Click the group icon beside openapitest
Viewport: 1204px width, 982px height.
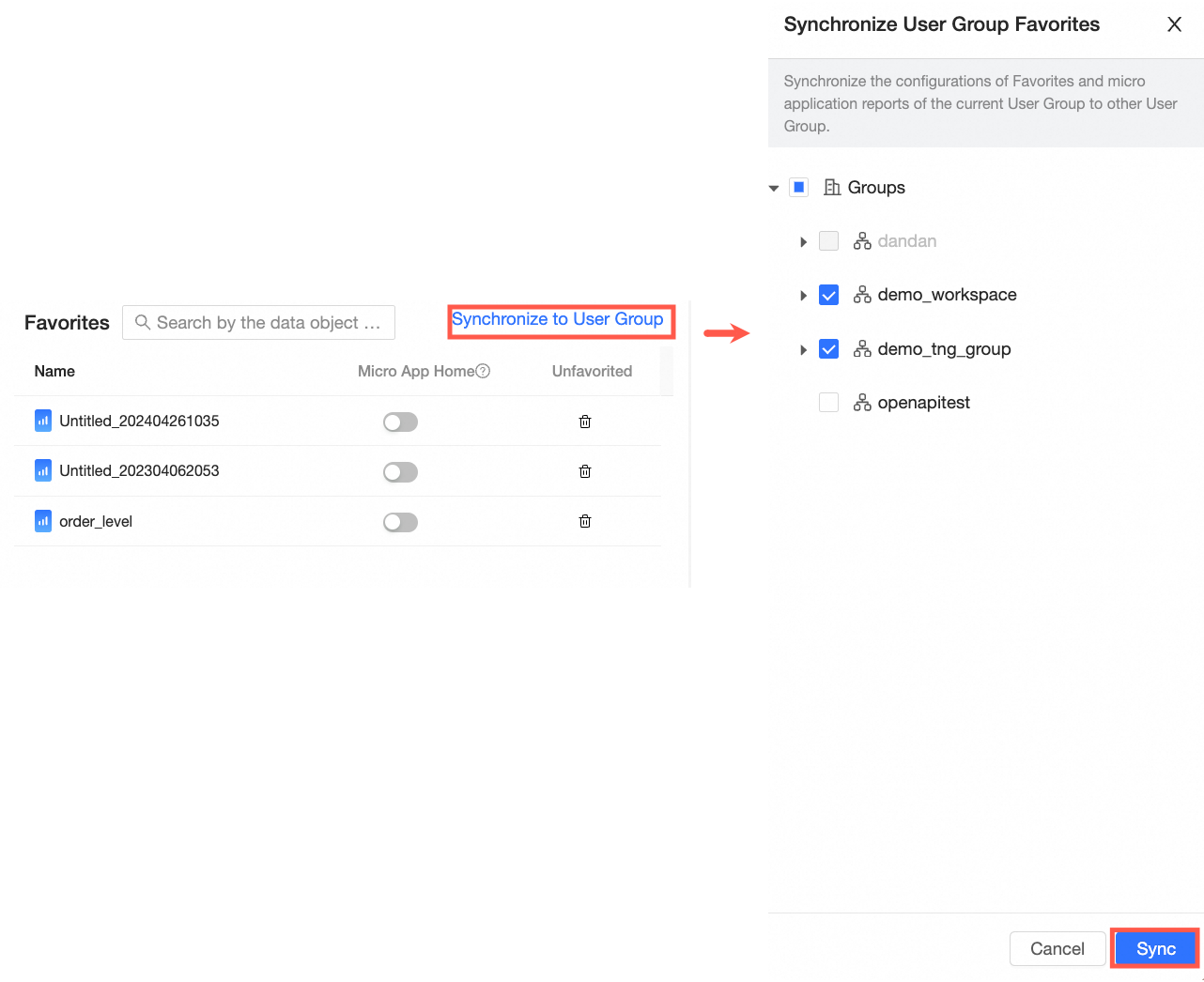coord(862,403)
